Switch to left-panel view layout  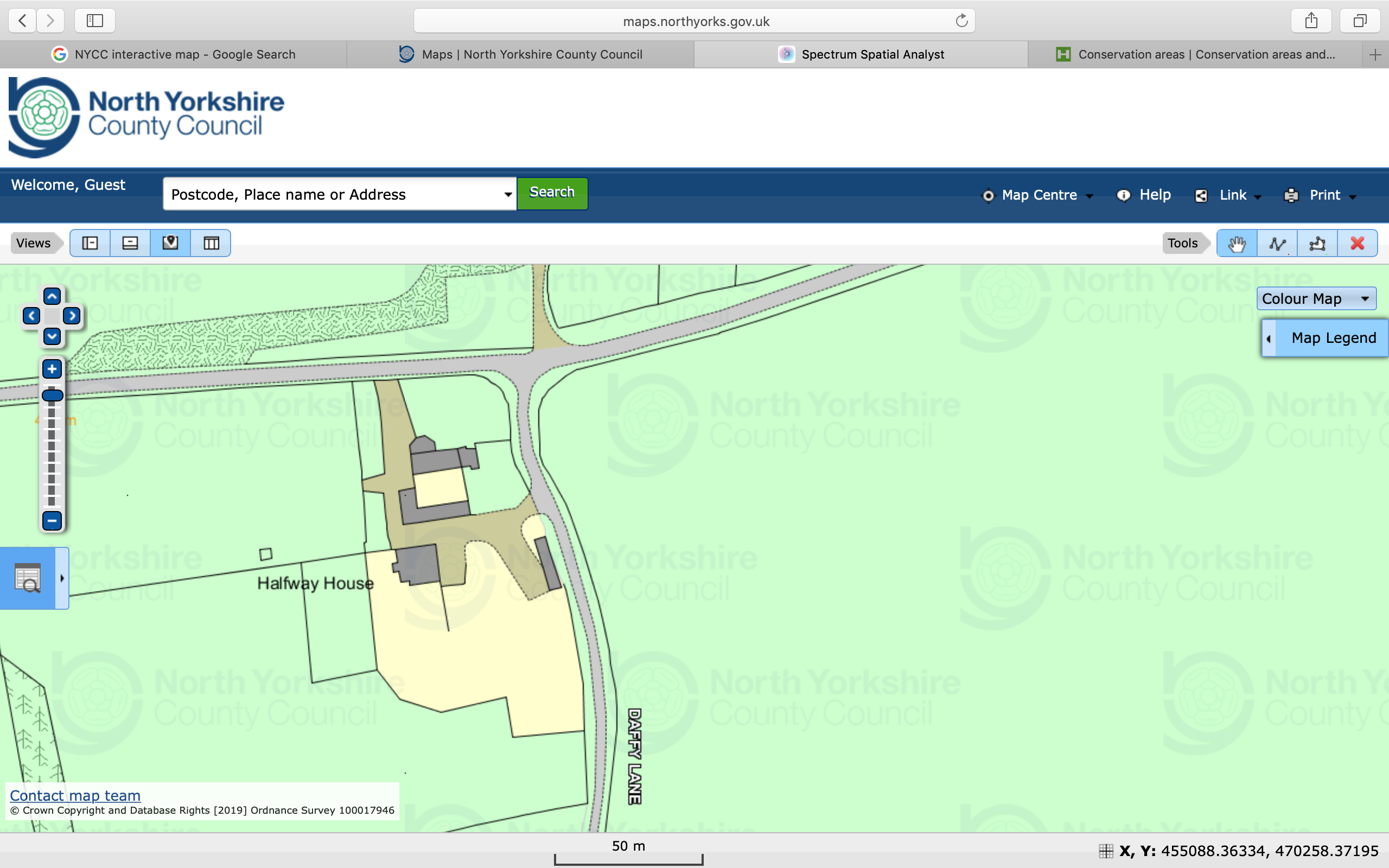tap(90, 244)
